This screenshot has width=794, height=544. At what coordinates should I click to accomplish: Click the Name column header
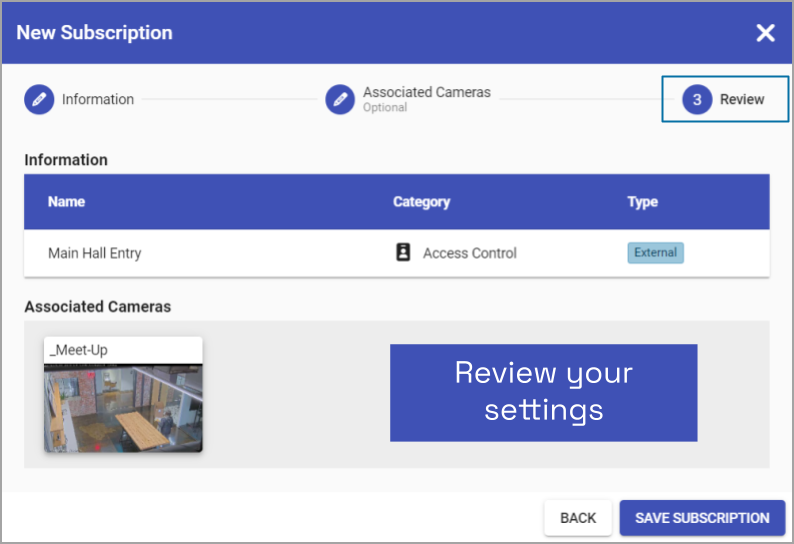pos(66,202)
